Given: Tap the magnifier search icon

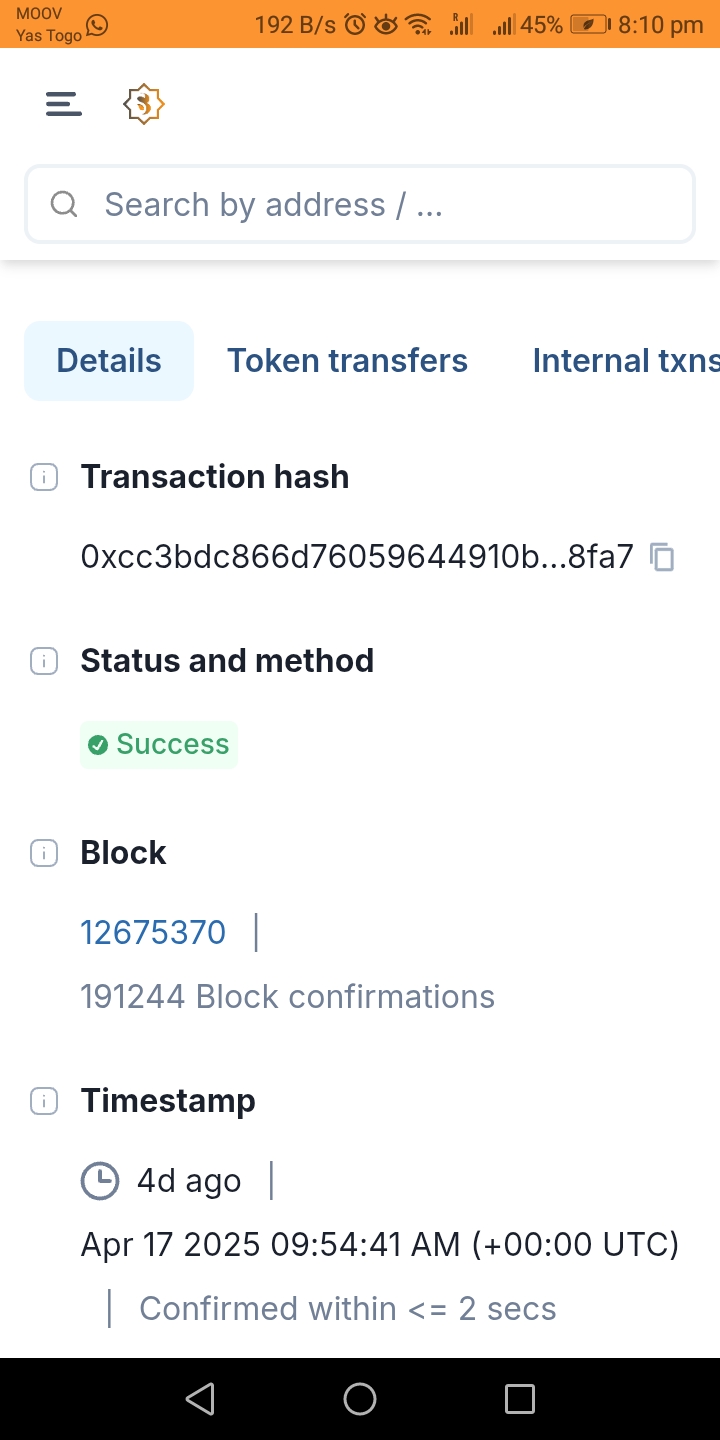Looking at the screenshot, I should pyautogui.click(x=64, y=205).
